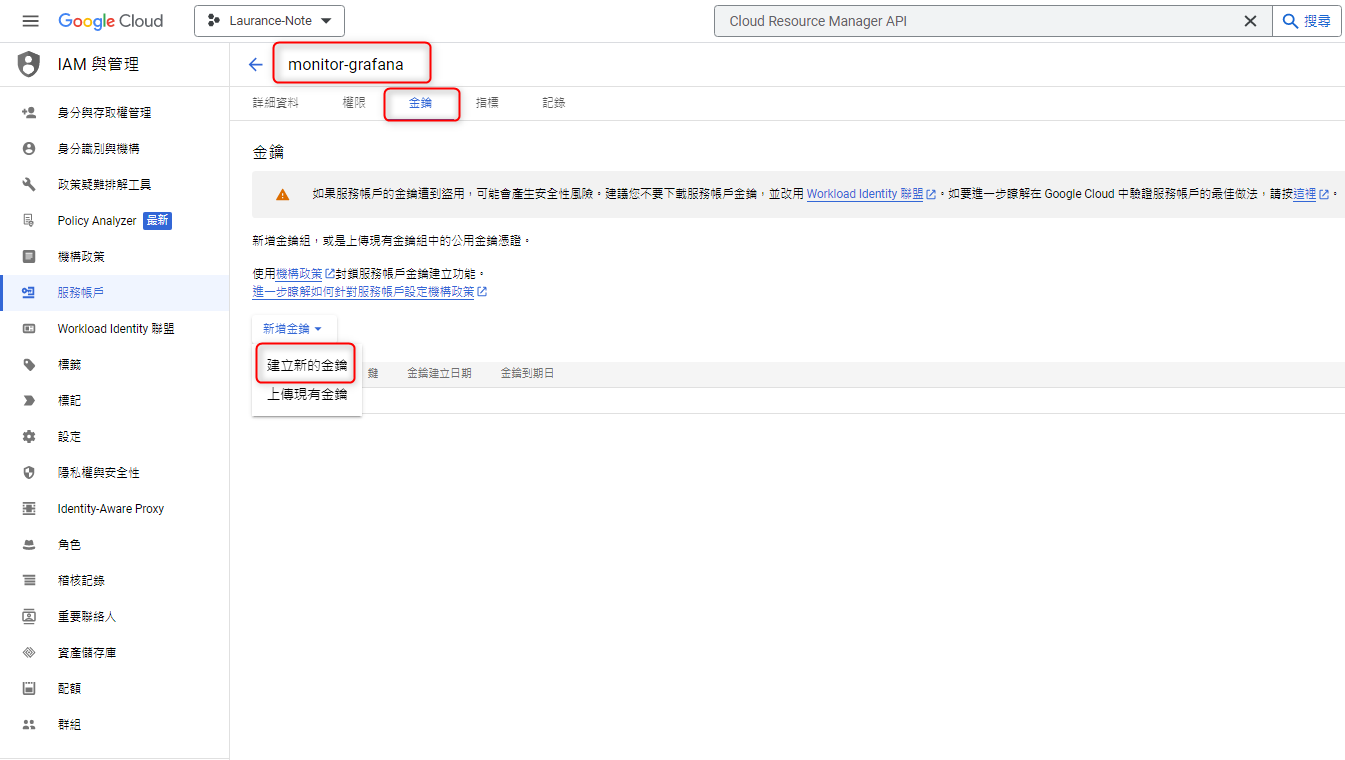Click the 金鑰到期日 column header
Image resolution: width=1345 pixels, height=760 pixels.
pos(527,373)
